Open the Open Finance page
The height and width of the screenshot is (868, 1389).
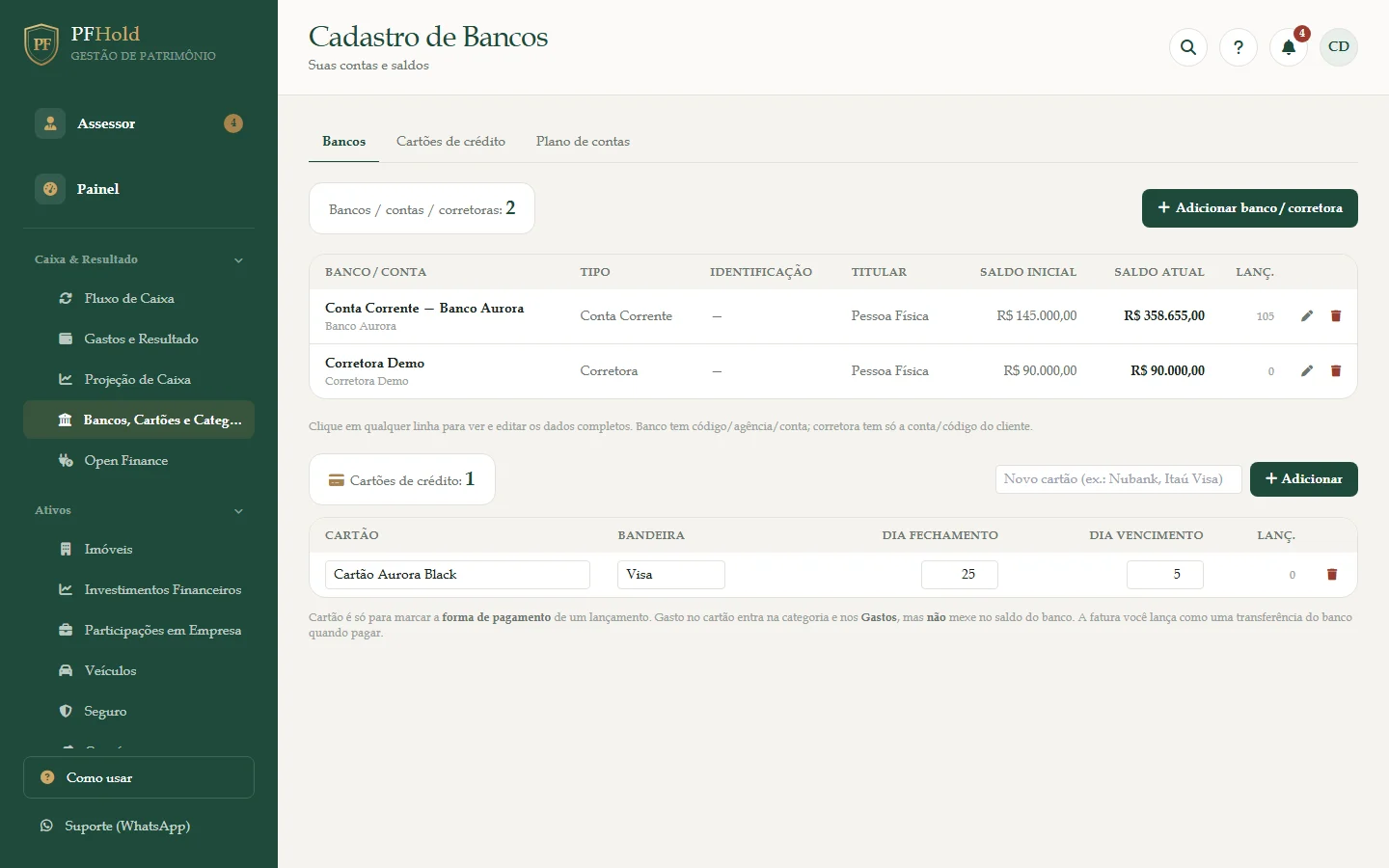tap(139, 461)
